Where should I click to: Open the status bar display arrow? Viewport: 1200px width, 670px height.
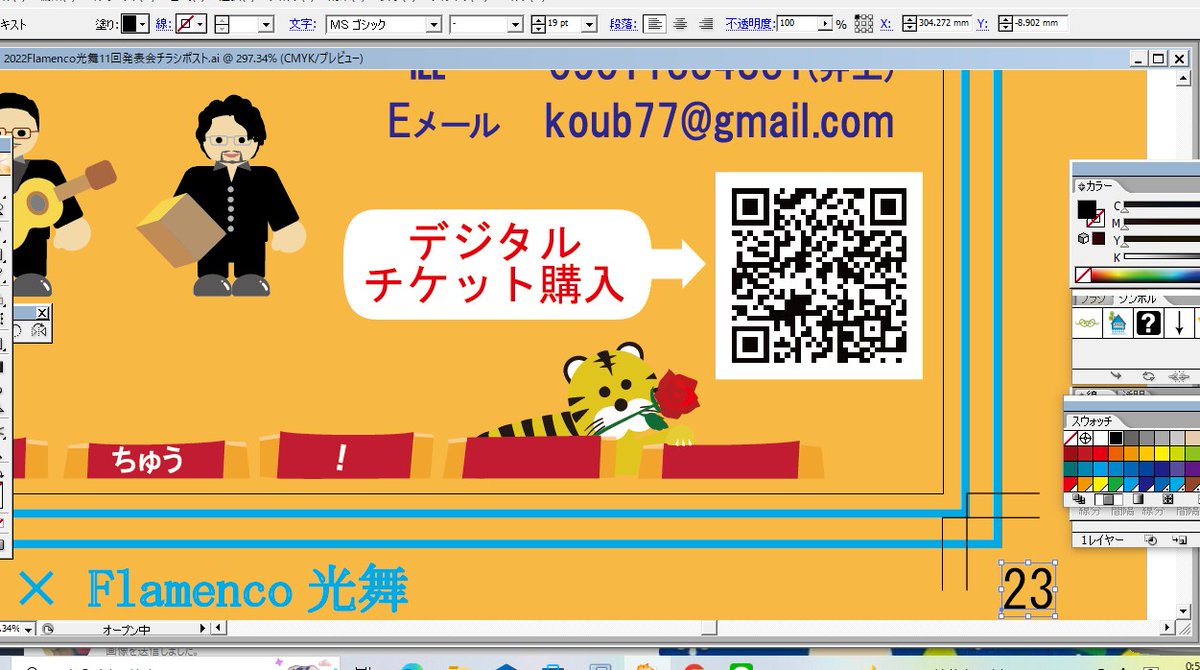204,629
